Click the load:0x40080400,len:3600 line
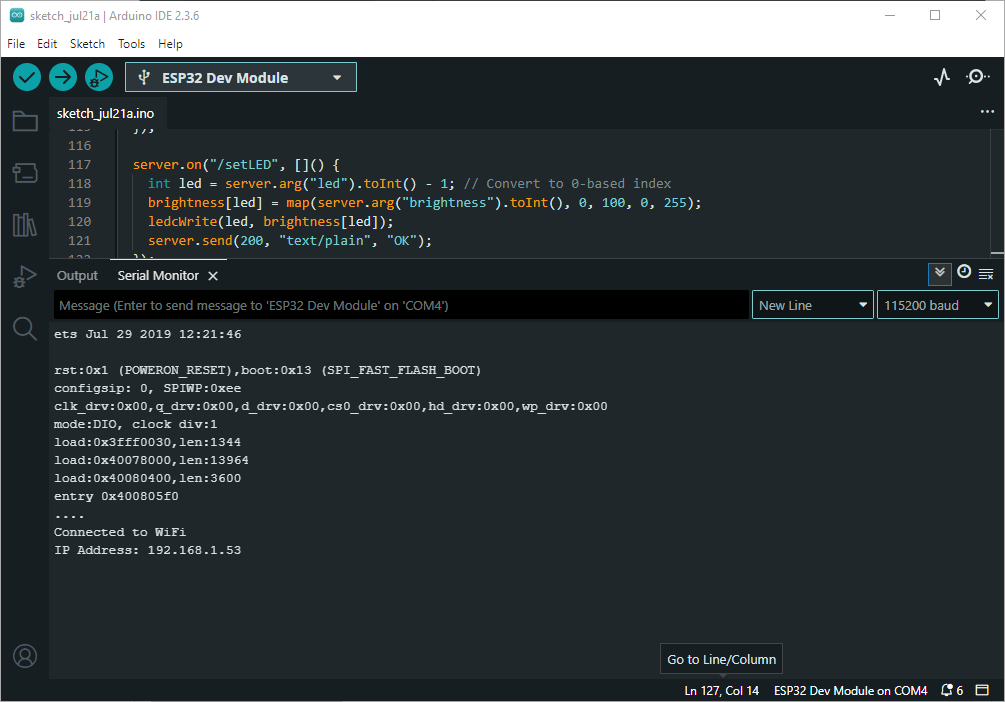 pos(147,478)
